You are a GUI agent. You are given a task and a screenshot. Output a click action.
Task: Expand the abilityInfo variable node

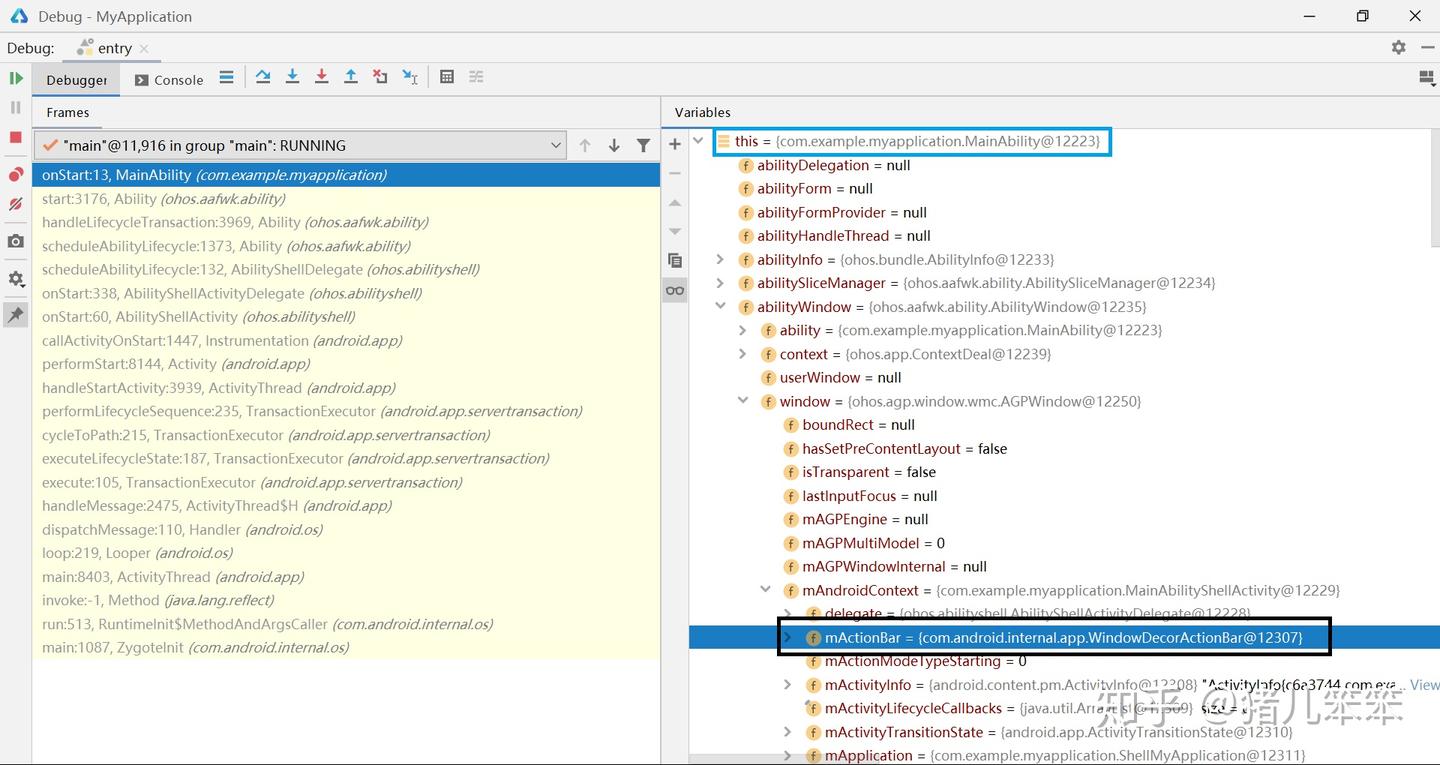[720, 260]
